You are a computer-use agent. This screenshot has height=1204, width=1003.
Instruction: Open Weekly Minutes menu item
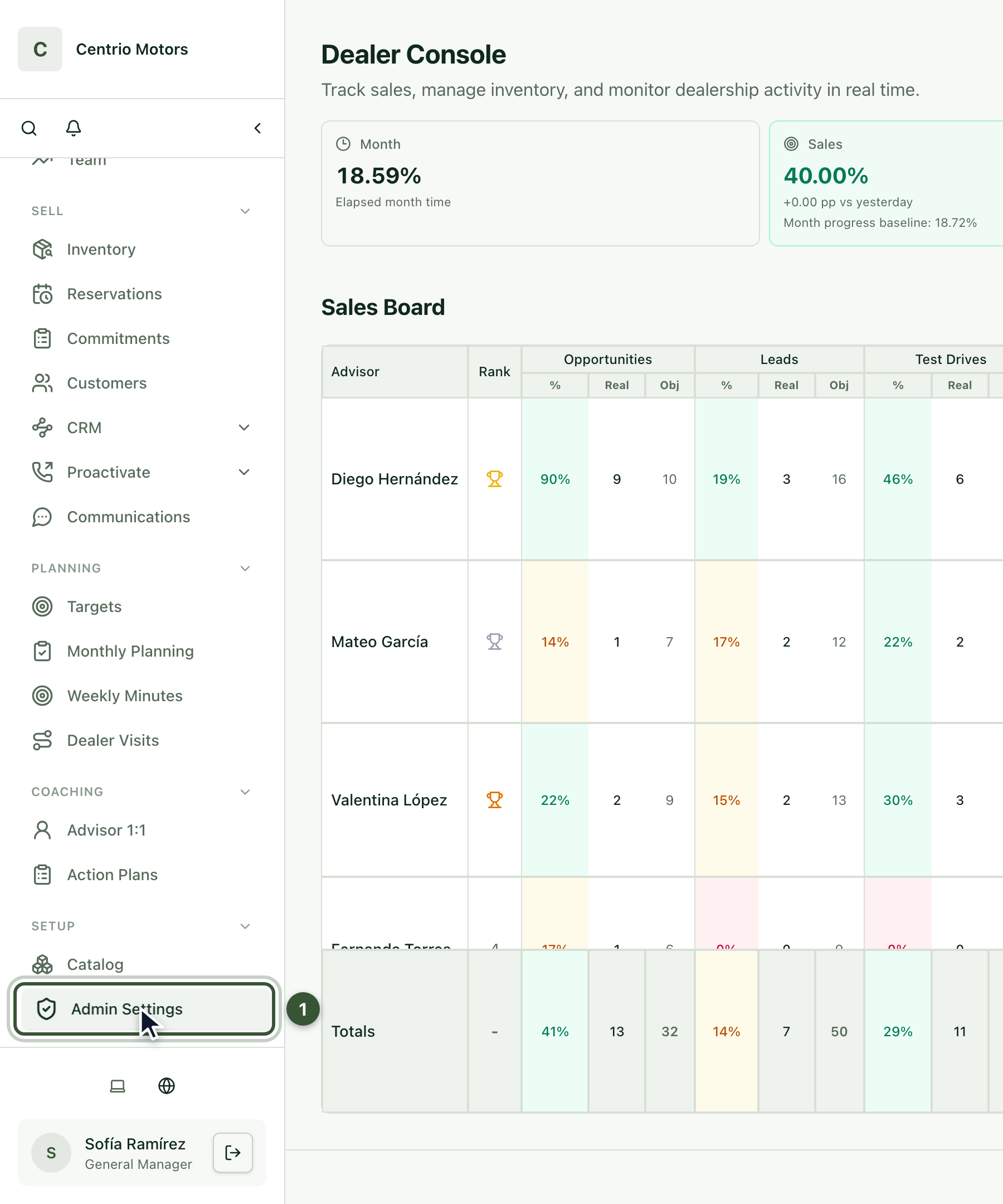(142, 696)
